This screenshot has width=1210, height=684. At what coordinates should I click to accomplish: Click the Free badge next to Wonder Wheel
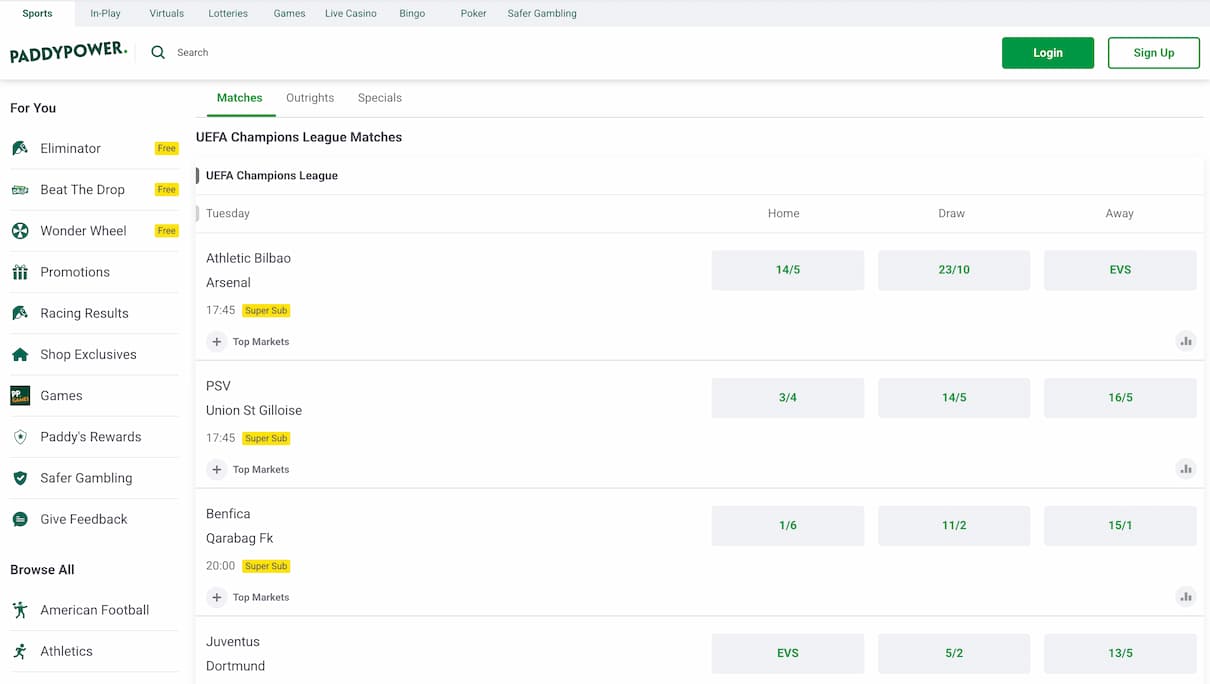[x=167, y=231]
